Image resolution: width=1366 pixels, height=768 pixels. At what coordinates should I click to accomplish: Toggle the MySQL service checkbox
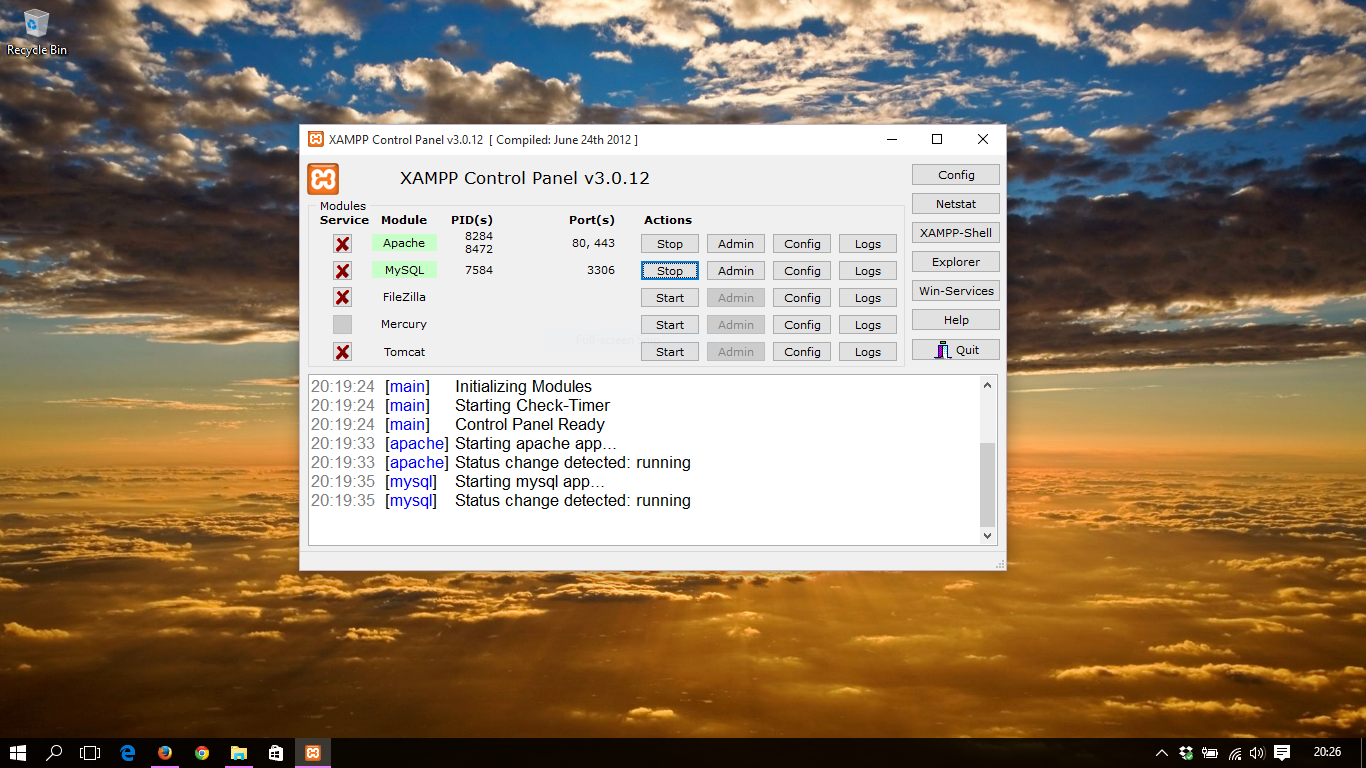(342, 271)
